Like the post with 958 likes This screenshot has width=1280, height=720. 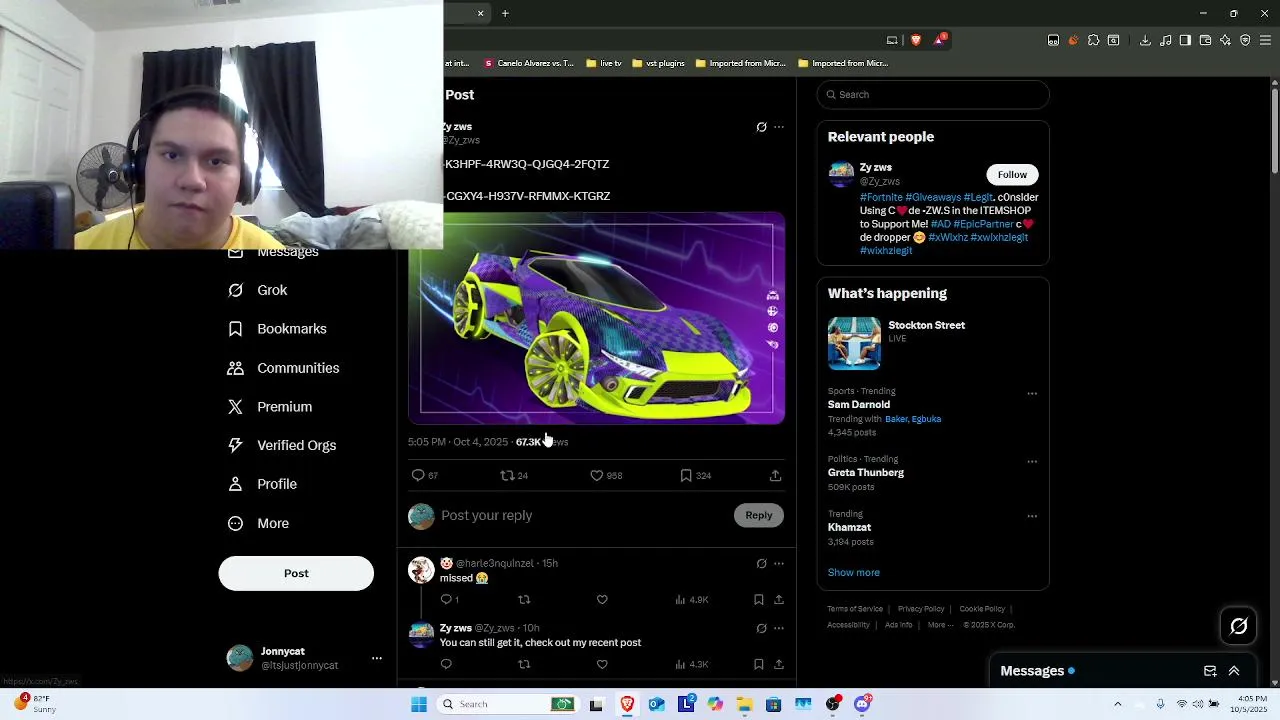tap(596, 476)
